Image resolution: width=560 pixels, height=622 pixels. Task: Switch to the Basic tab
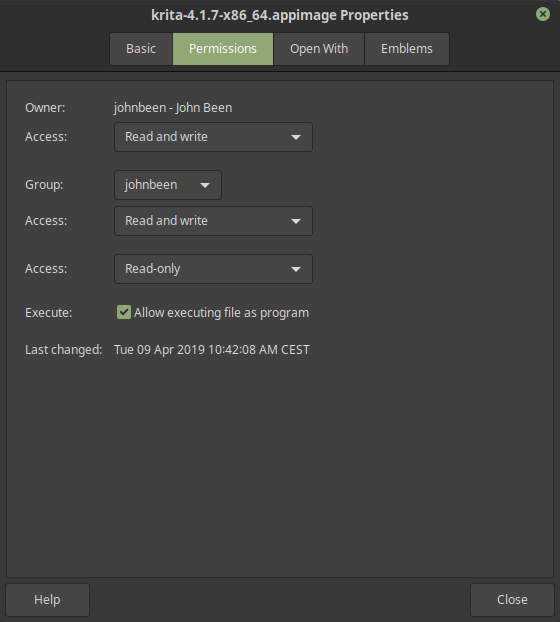(x=141, y=49)
